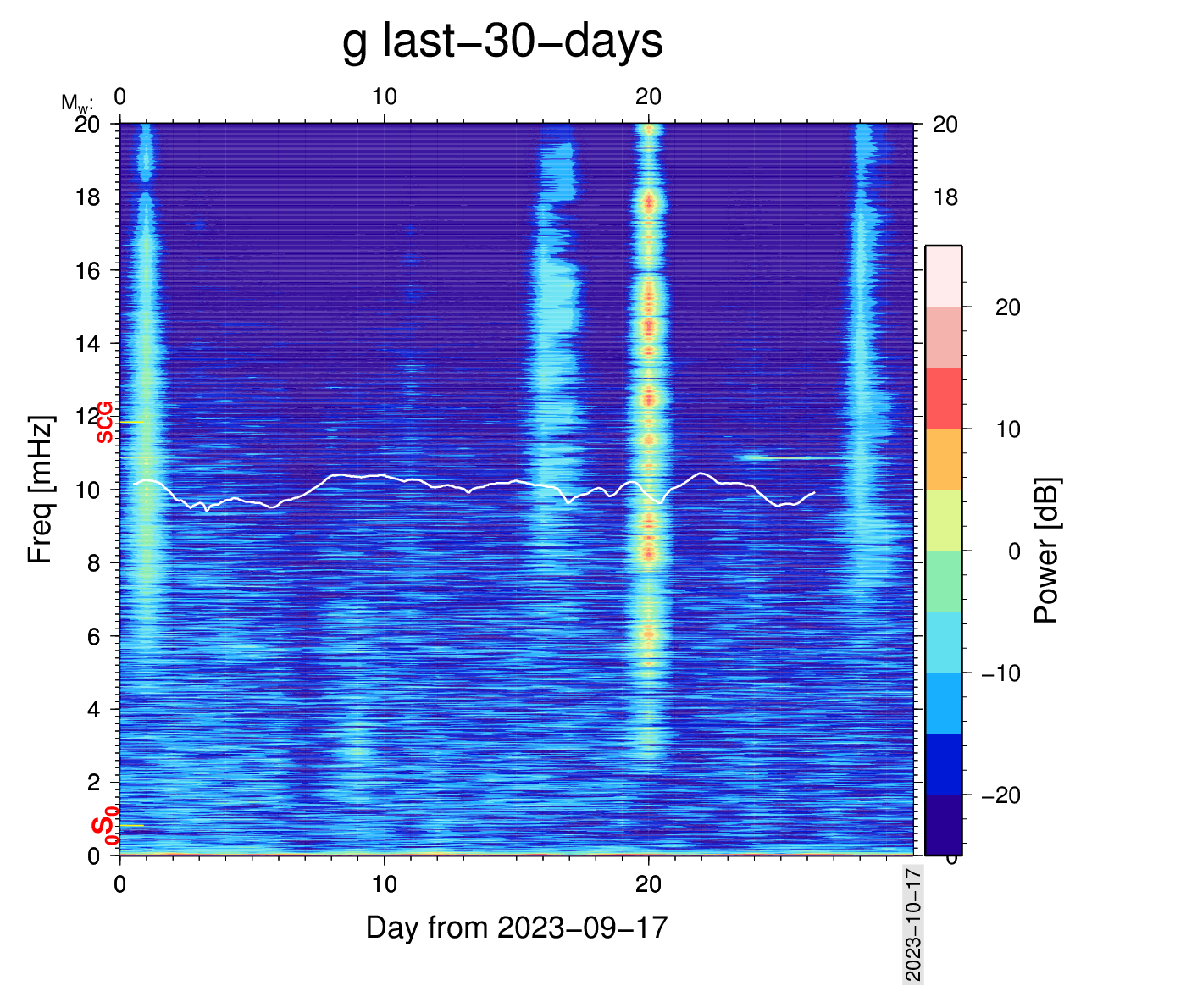Click the 18 tick label on right axis

pyautogui.click(x=945, y=197)
